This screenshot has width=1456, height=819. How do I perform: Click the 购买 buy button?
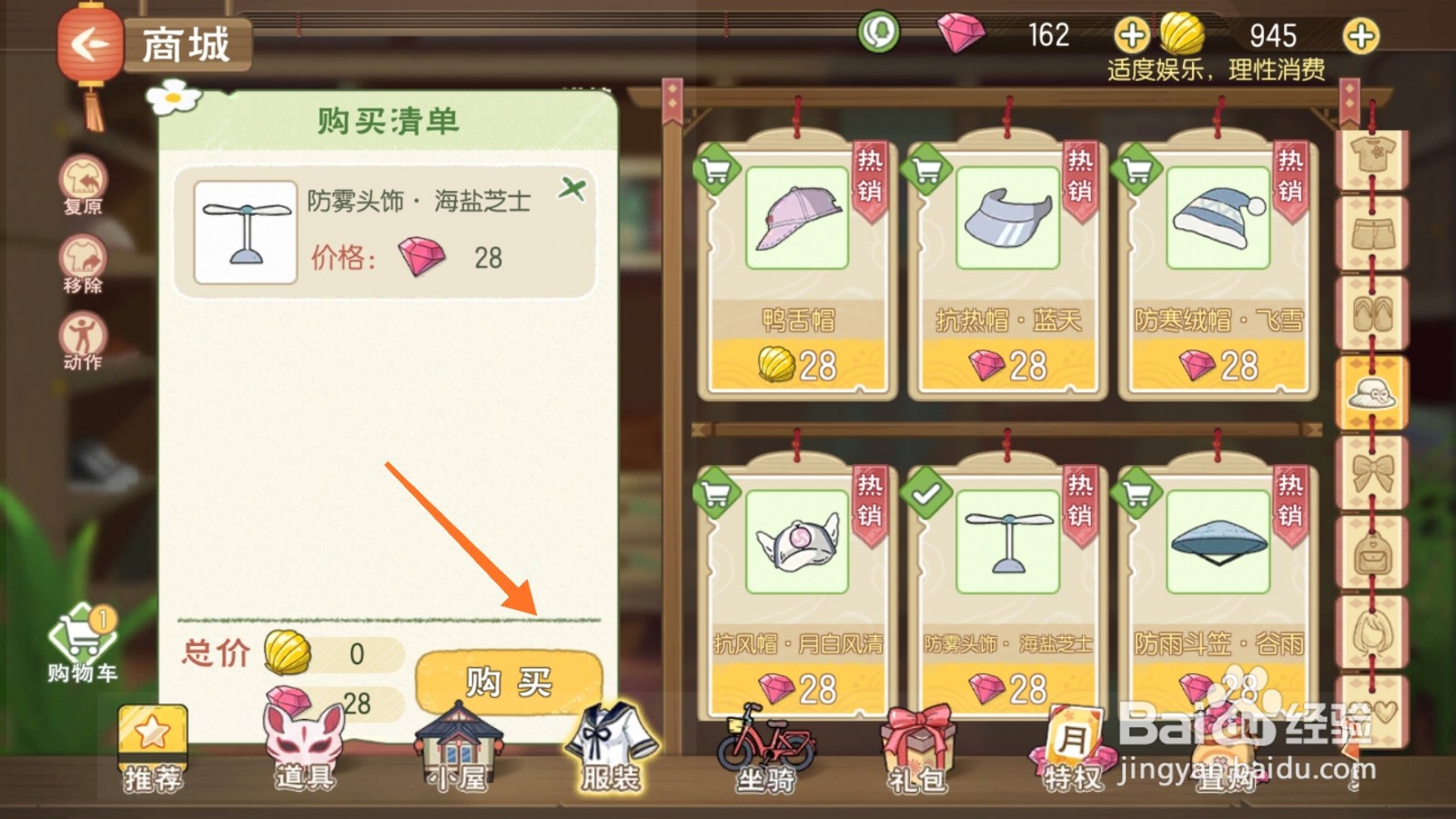click(x=509, y=682)
